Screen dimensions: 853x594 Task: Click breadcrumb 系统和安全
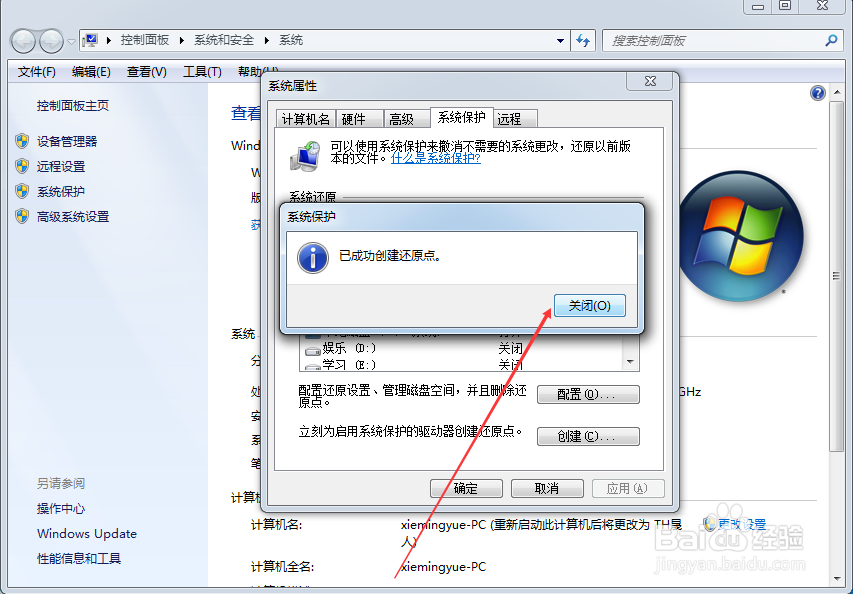(x=224, y=40)
